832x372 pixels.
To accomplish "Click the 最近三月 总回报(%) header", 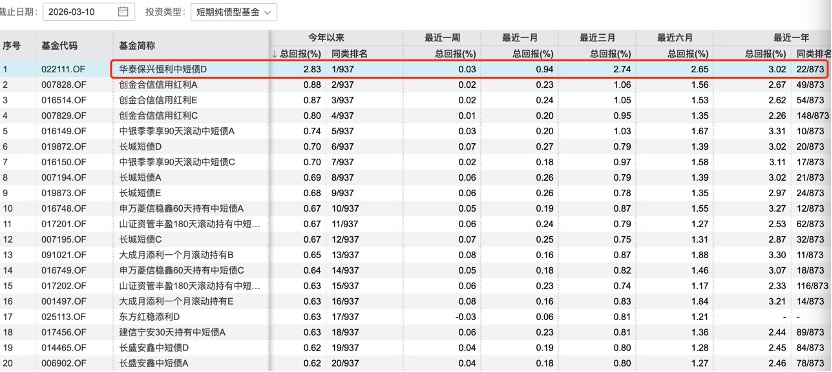I will click(x=610, y=54).
